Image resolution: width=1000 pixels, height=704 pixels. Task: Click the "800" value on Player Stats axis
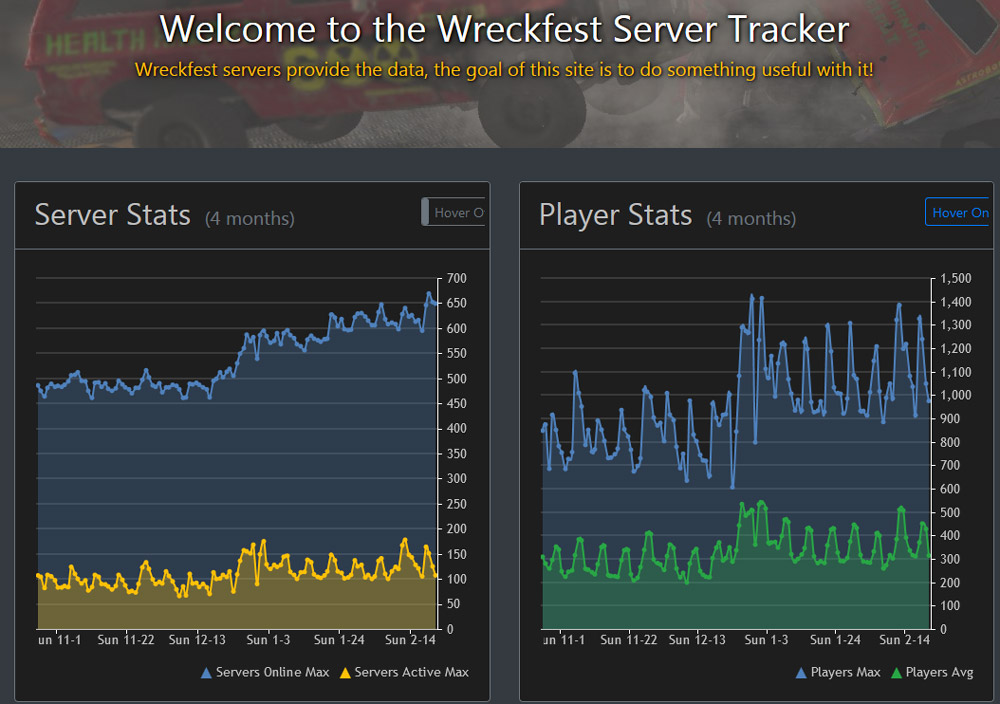[x=950, y=442]
